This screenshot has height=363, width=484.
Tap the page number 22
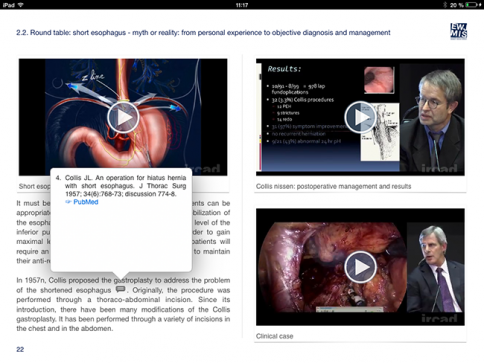[x=20, y=349]
